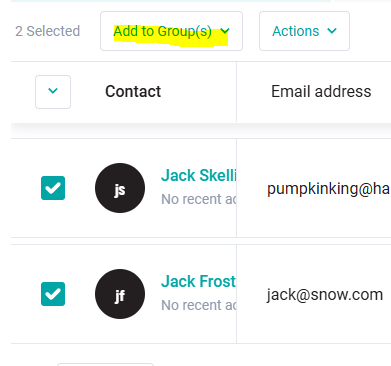Click the js avatar circle

[x=120, y=188]
